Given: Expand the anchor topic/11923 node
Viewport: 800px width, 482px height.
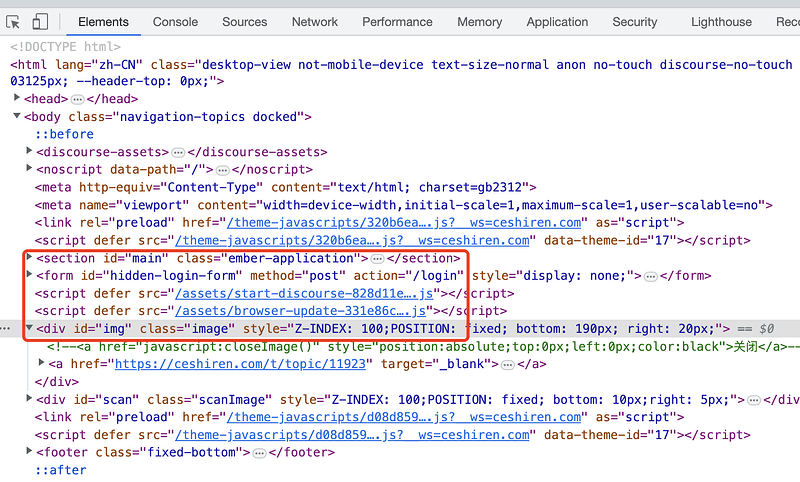Looking at the screenshot, I should [x=41, y=363].
